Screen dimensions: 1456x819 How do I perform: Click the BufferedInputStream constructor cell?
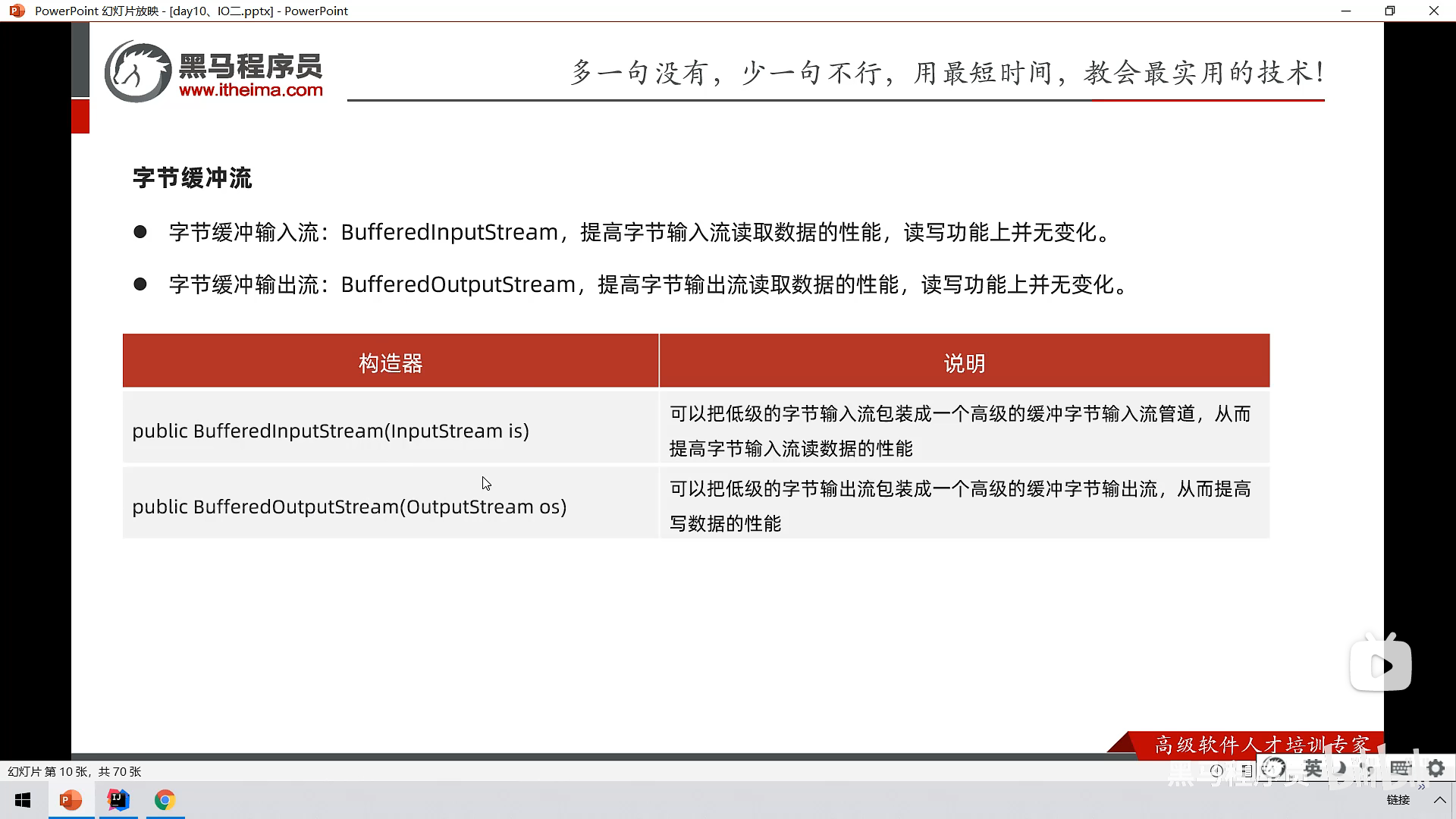[x=331, y=431]
